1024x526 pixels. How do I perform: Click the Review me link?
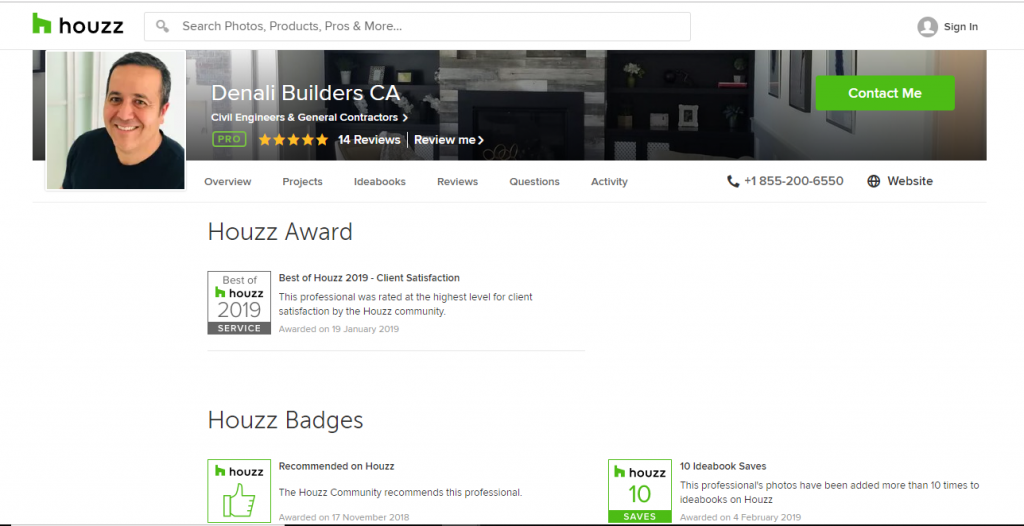[445, 140]
